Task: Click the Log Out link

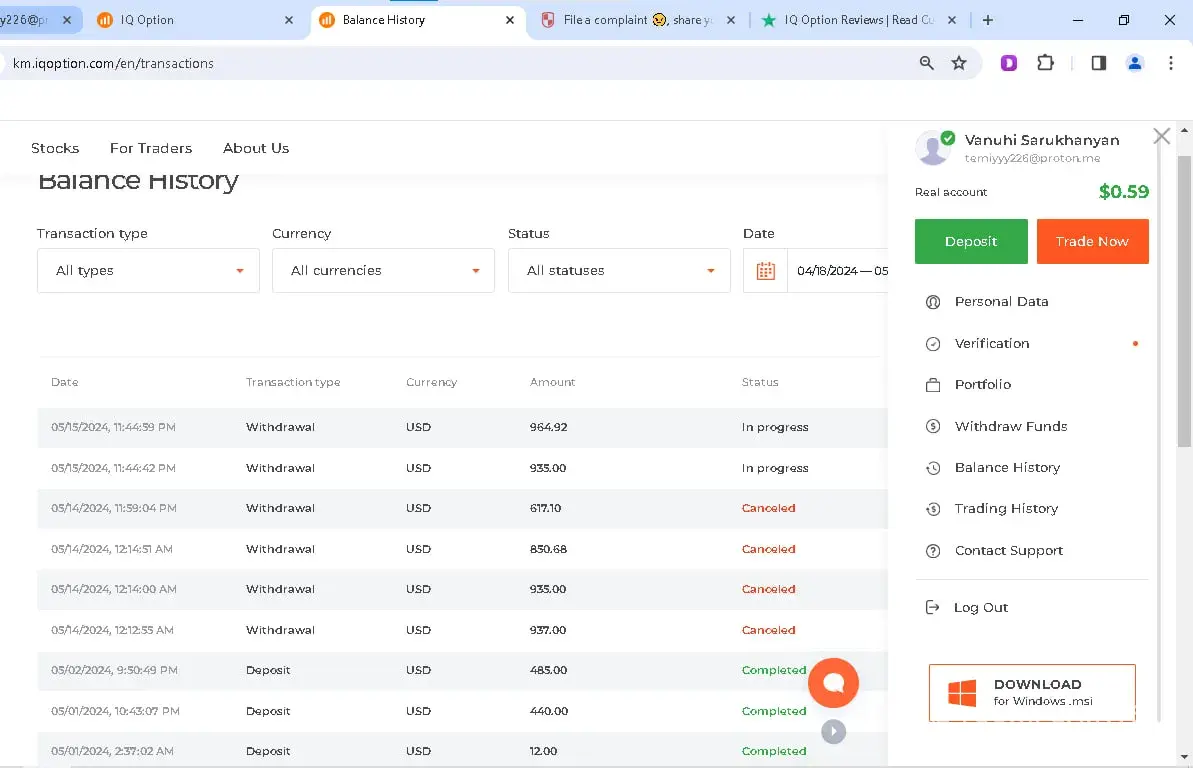Action: (x=979, y=608)
